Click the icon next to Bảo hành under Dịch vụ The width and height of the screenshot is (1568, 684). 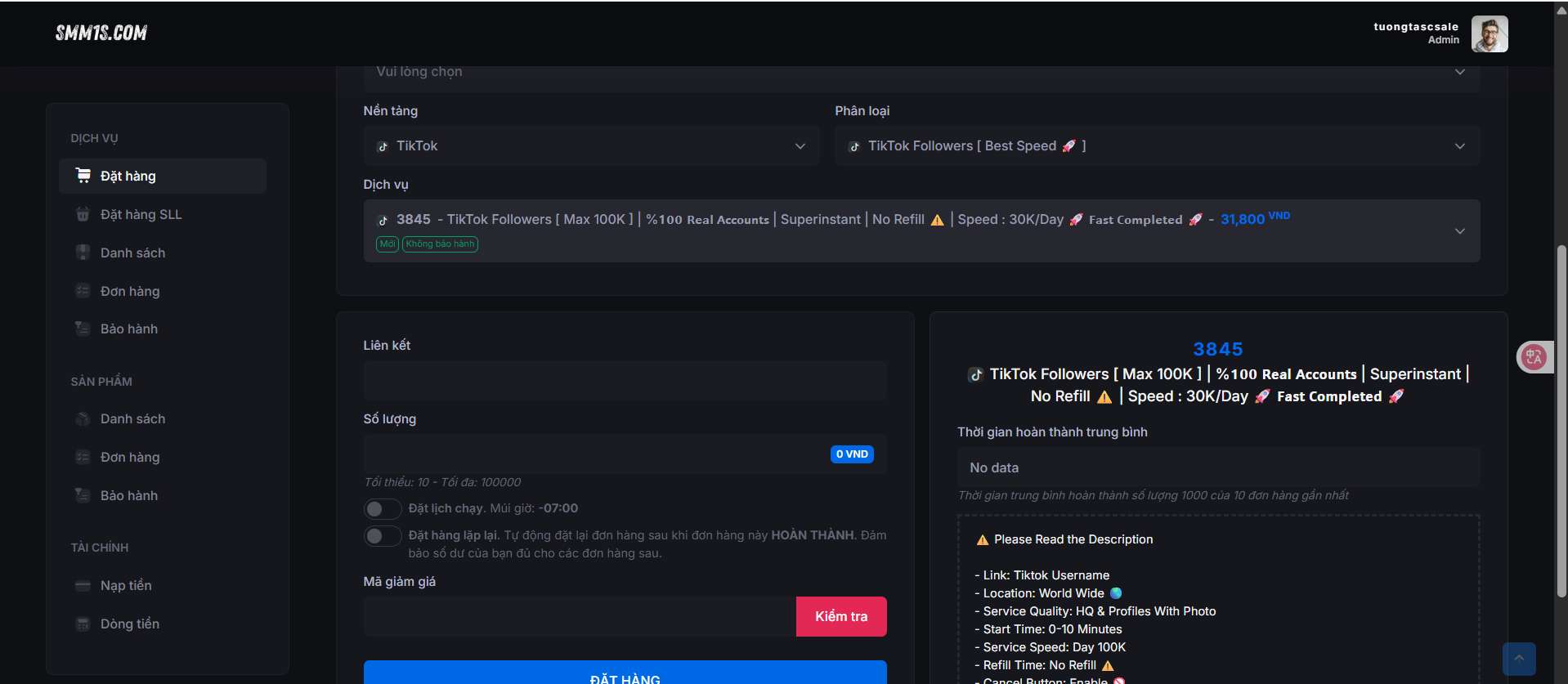pos(83,329)
